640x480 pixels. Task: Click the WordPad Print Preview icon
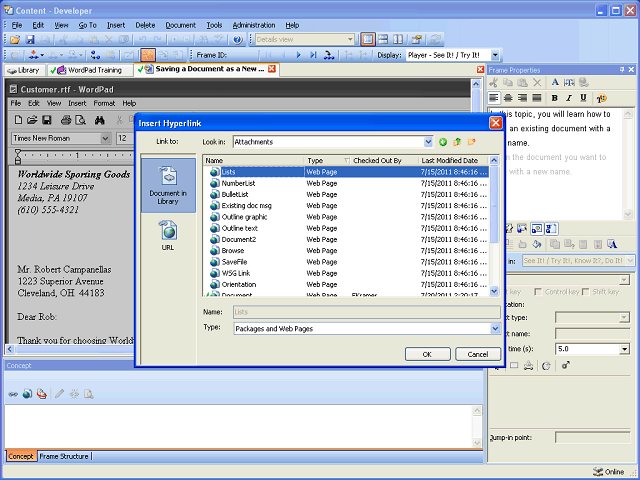click(80, 120)
